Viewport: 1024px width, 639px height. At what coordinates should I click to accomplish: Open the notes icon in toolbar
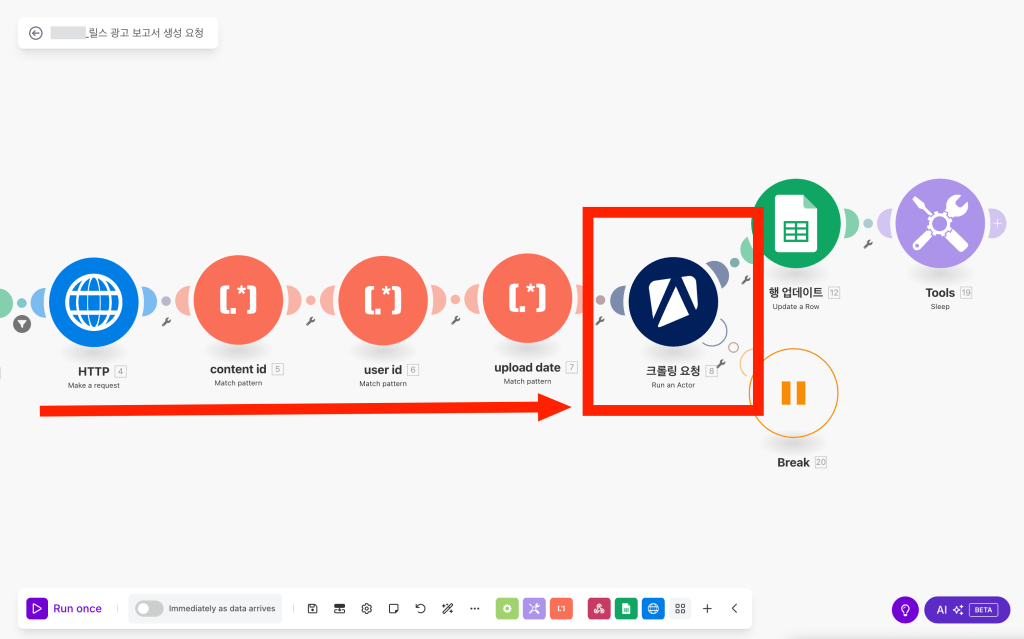pyautogui.click(x=394, y=608)
